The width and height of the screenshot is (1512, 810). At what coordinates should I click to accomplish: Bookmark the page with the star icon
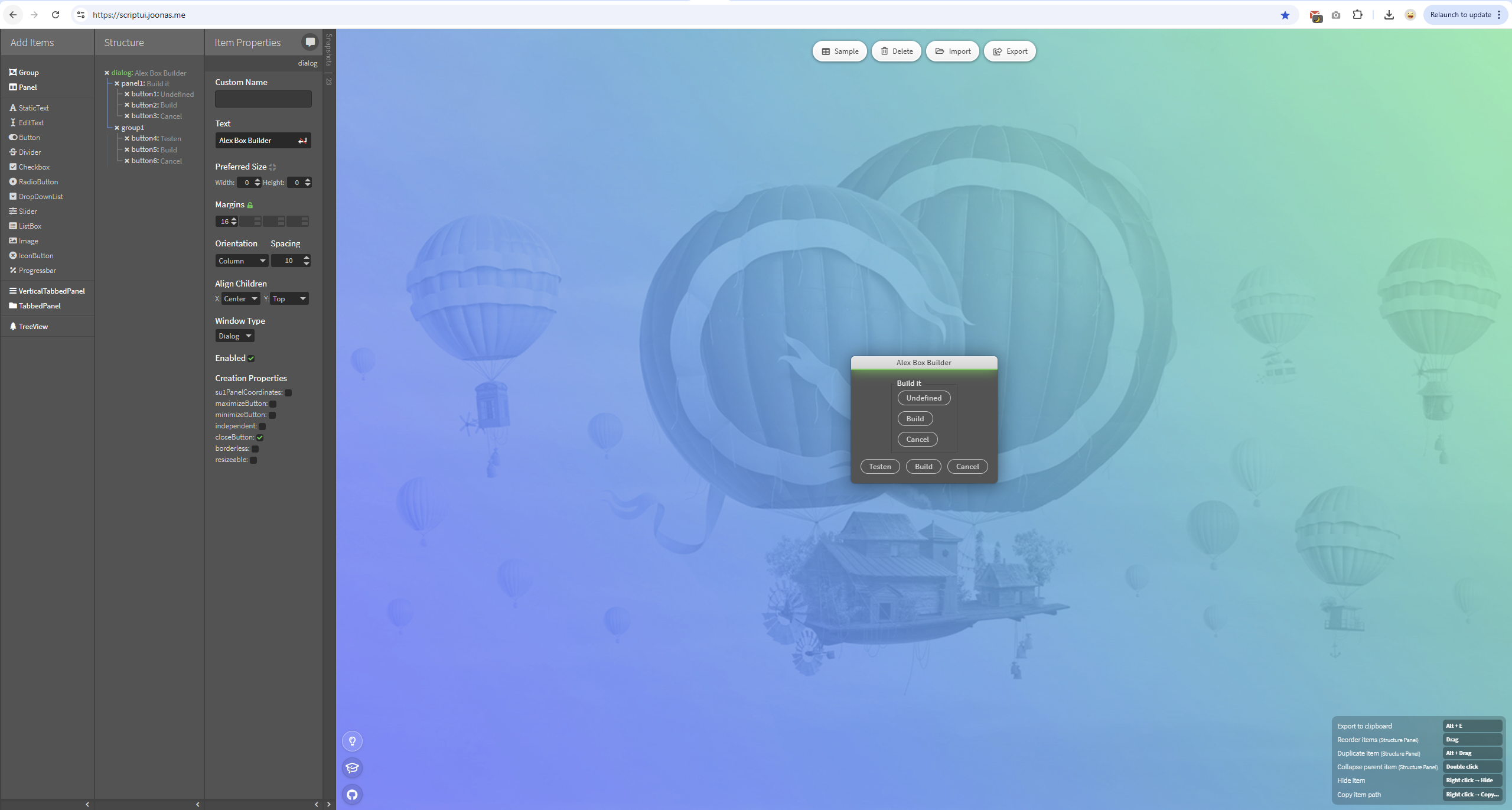1285,15
